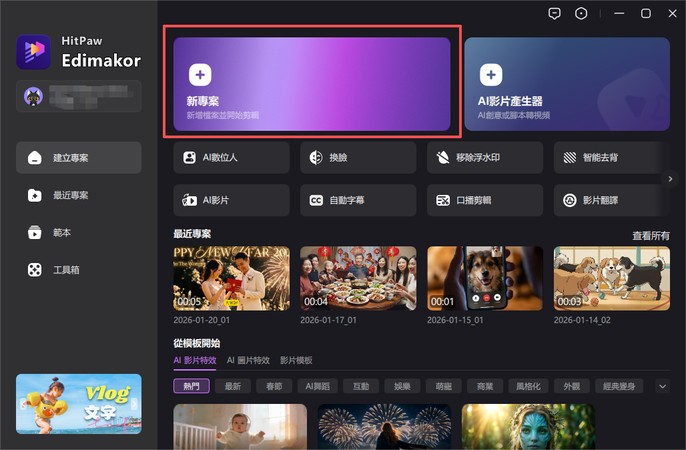
Task: Open the user account name field
Action: tap(79, 96)
